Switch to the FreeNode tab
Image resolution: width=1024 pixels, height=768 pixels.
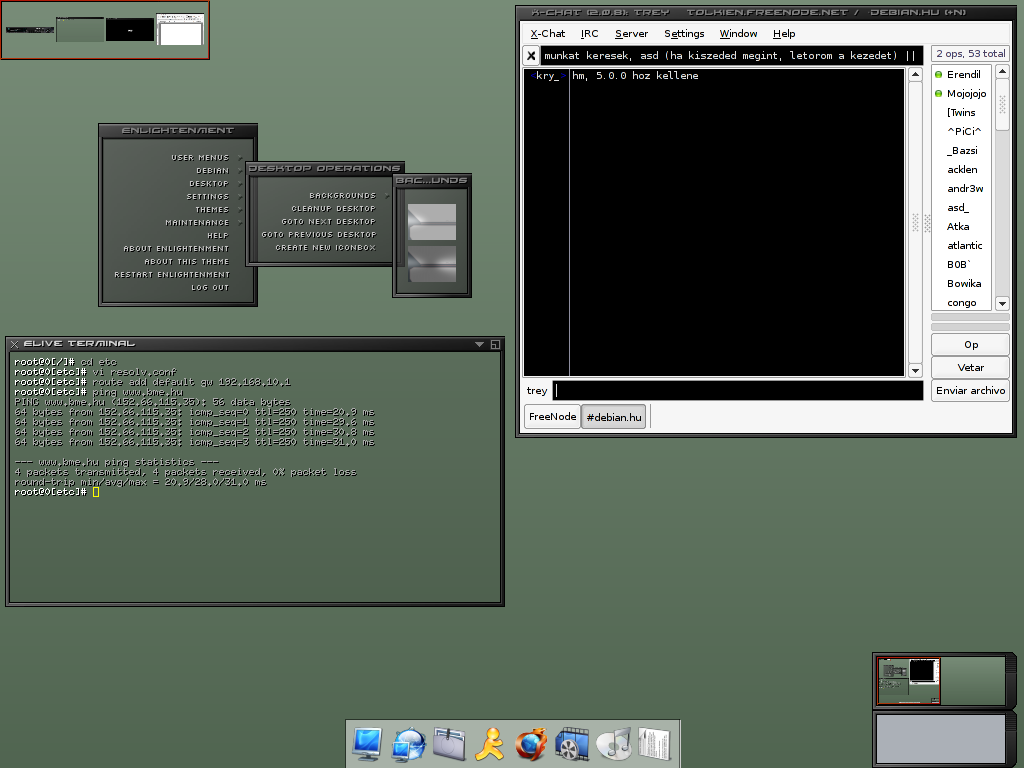[552, 417]
